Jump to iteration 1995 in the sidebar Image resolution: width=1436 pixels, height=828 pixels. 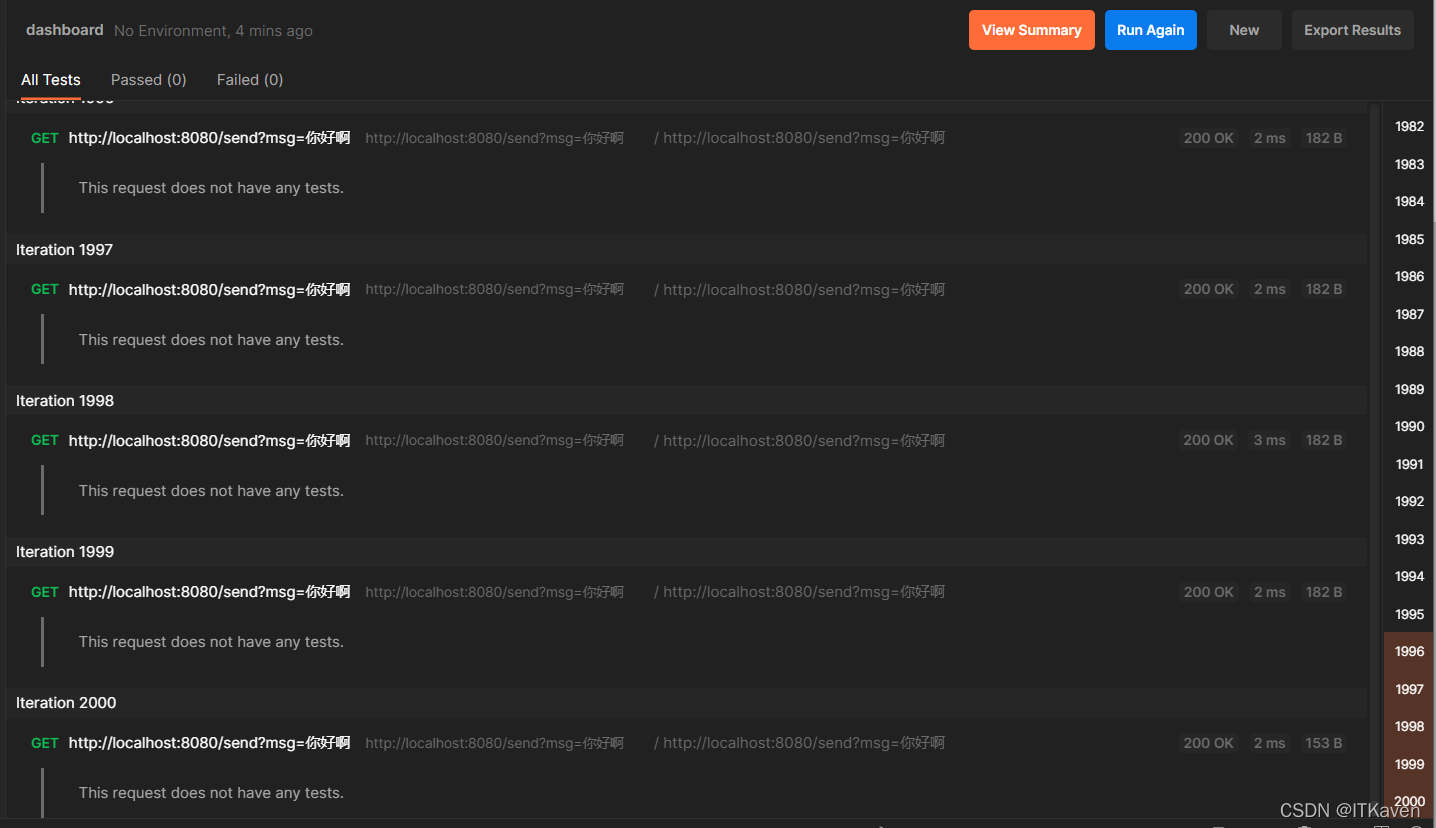click(x=1409, y=614)
